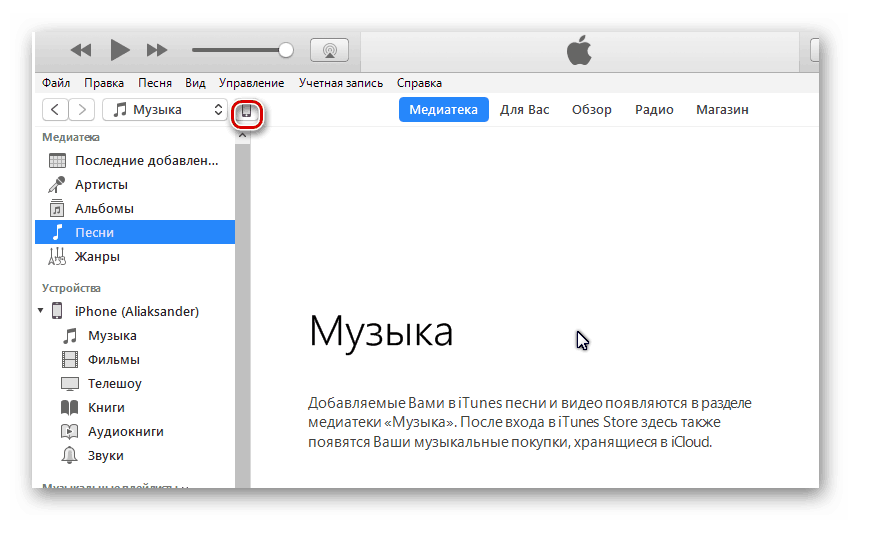Viewport: 885px width, 555px height.
Task: Click the Устройства sidebar section header
Action: coord(71,288)
